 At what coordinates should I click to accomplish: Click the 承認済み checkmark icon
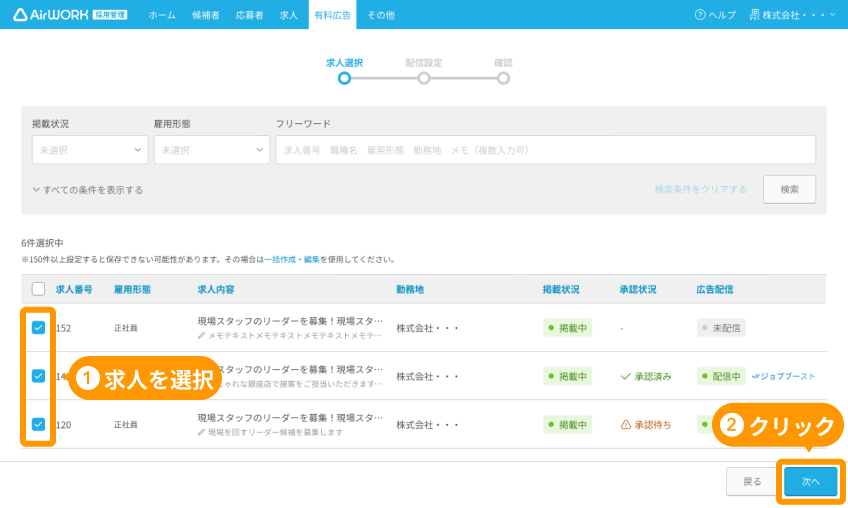[x=626, y=376]
